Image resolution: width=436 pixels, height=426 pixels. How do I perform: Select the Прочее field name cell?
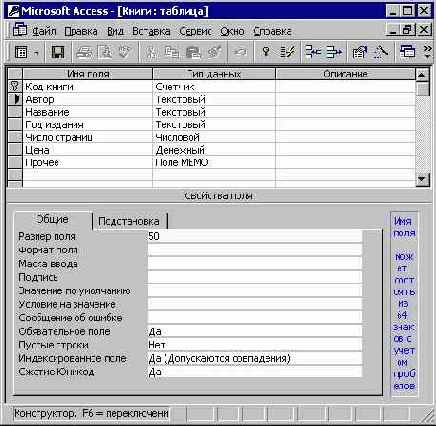88,162
